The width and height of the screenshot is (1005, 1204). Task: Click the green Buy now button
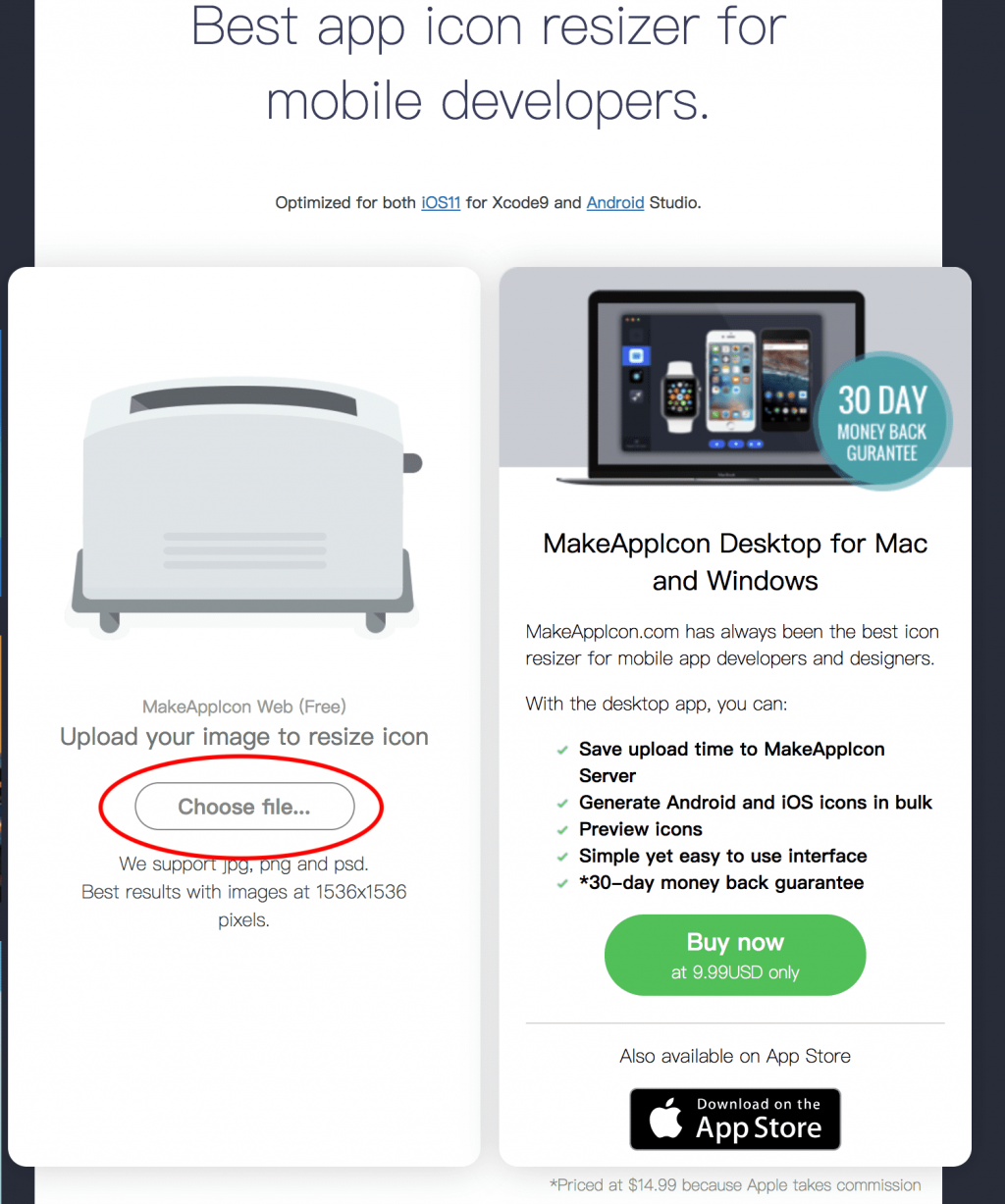click(735, 955)
